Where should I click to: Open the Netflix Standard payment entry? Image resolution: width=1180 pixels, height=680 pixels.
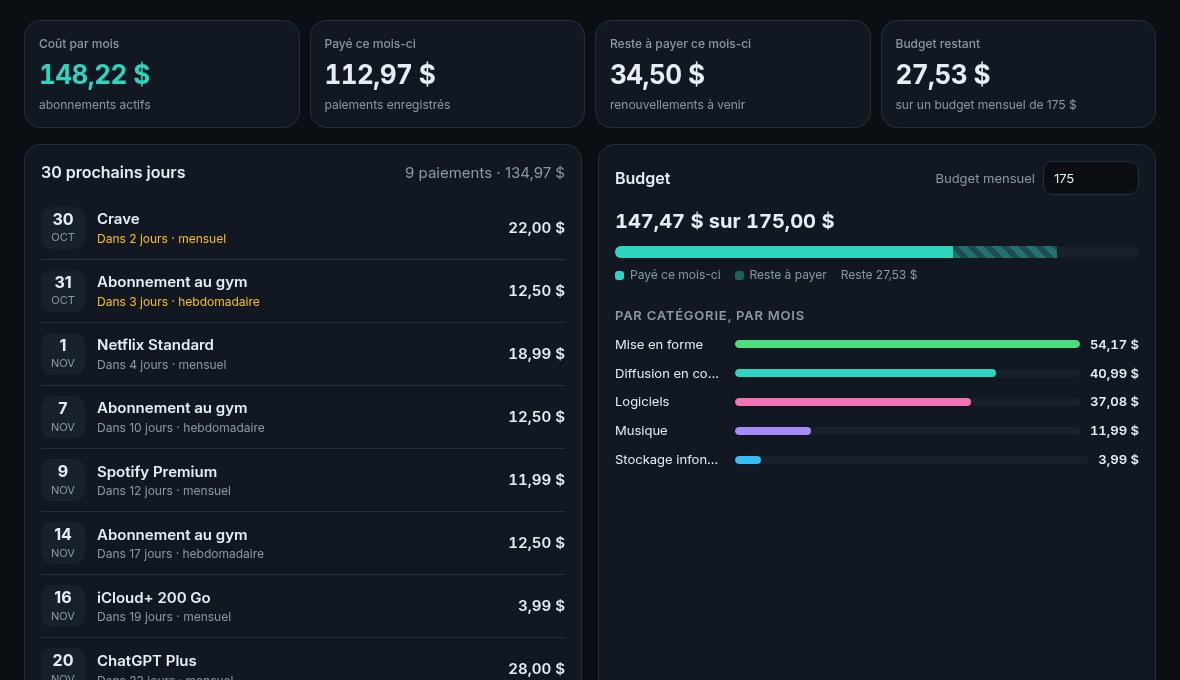[303, 354]
